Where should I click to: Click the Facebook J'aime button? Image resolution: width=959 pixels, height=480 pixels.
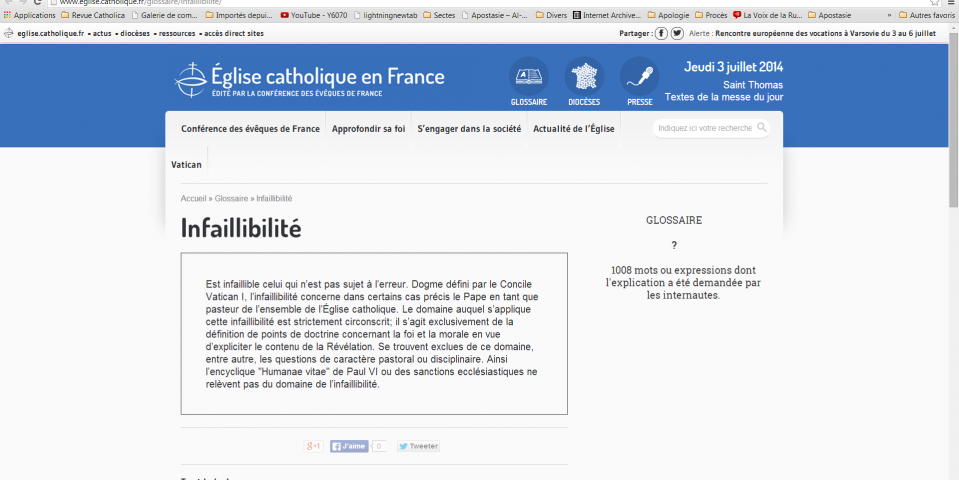349,446
